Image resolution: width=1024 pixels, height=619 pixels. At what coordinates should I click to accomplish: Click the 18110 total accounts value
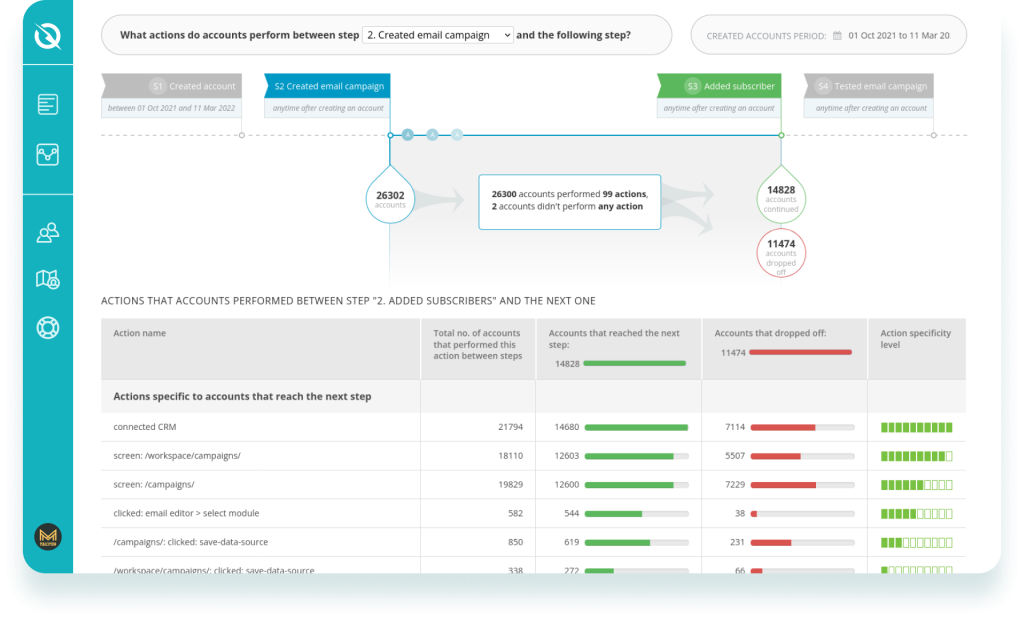[x=511, y=456]
